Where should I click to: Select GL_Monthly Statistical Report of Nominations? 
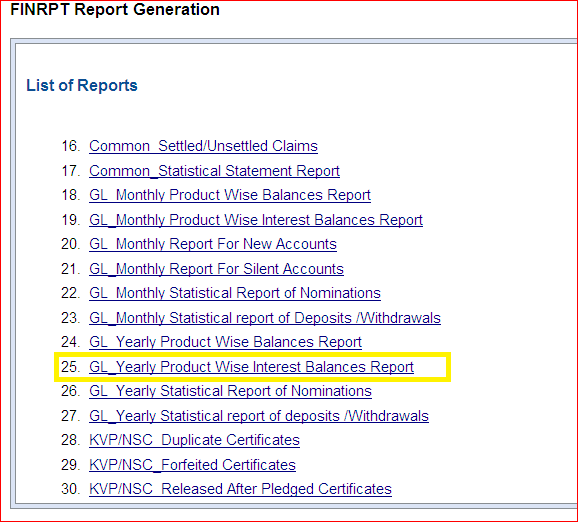click(234, 293)
